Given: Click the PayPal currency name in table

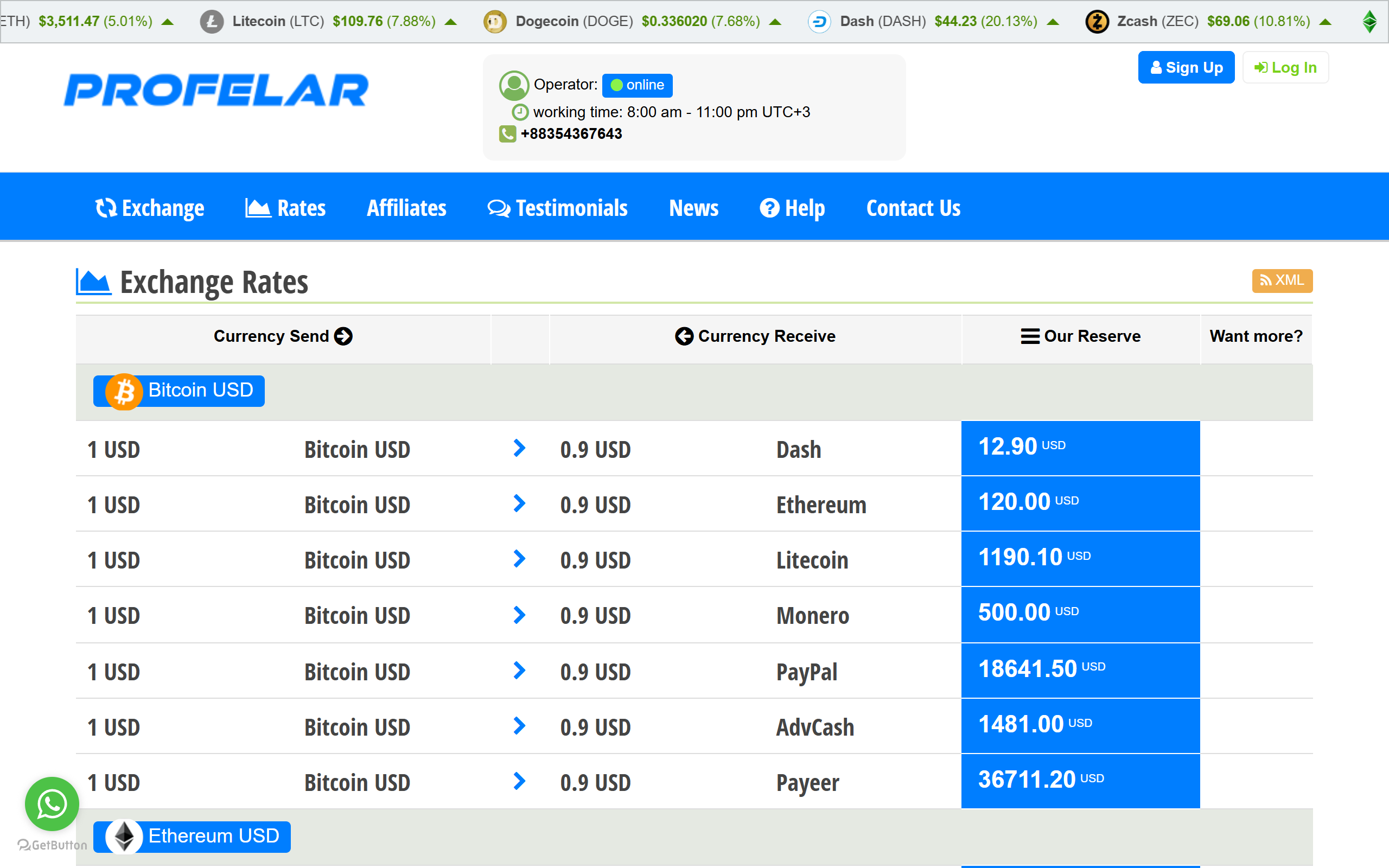Looking at the screenshot, I should click(x=806, y=672).
